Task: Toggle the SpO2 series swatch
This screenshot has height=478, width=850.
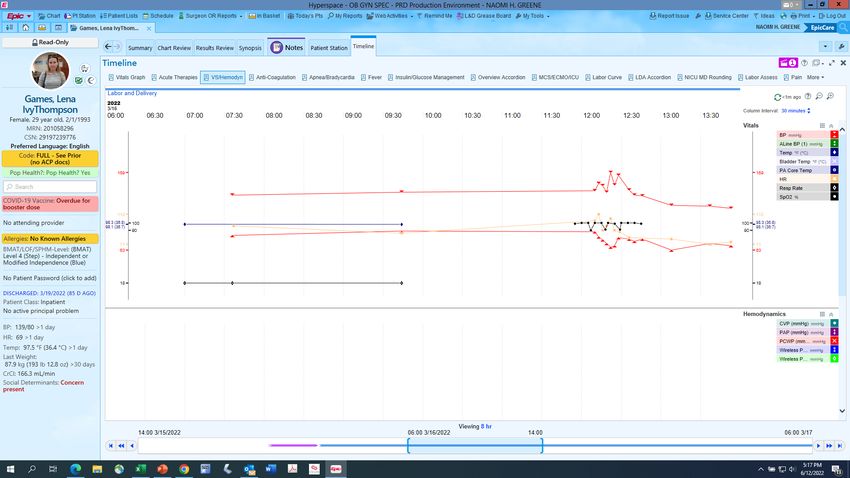Action: pyautogui.click(x=834, y=196)
